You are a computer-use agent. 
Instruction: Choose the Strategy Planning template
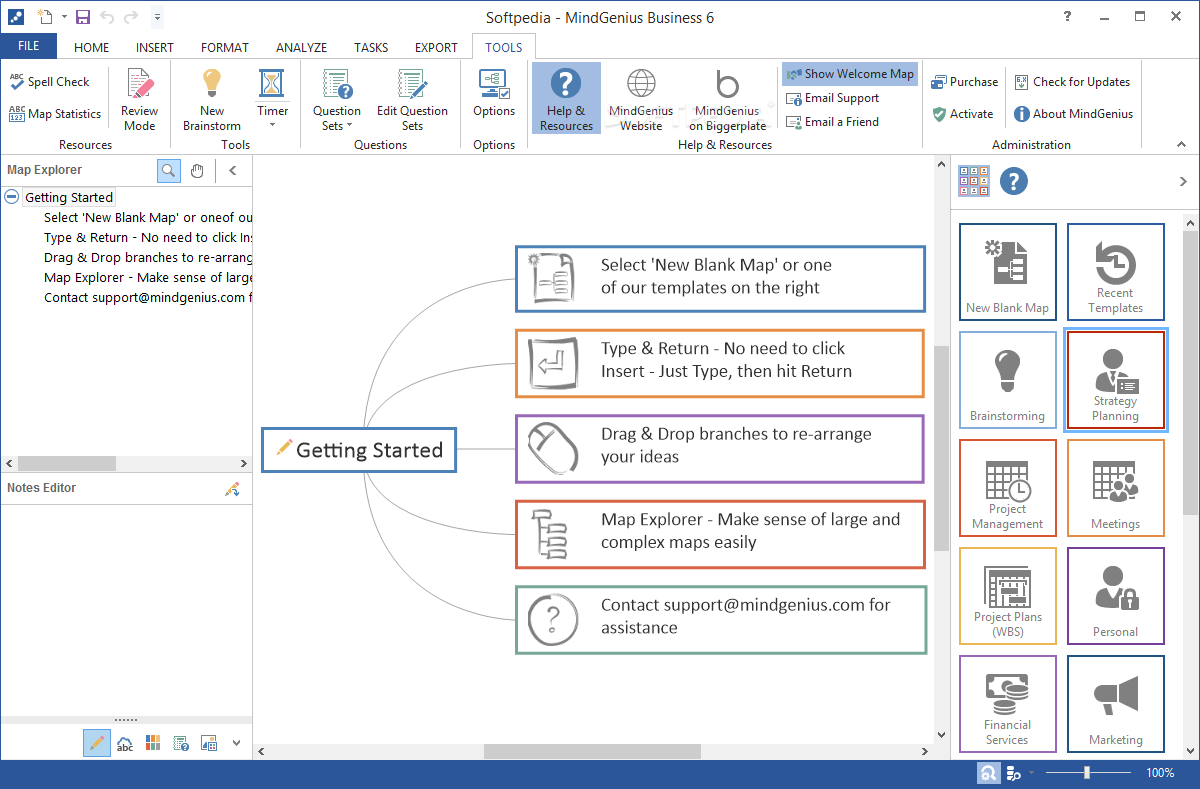point(1115,380)
